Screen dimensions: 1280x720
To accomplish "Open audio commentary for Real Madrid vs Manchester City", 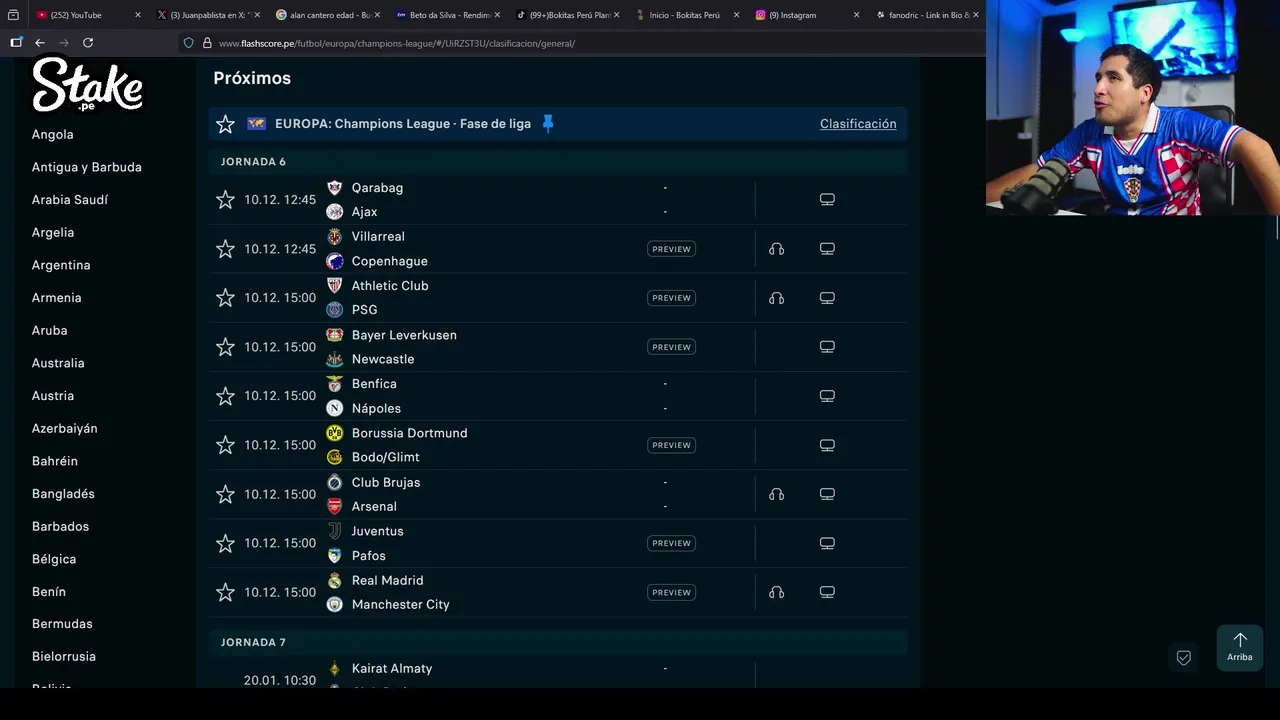I will (776, 592).
